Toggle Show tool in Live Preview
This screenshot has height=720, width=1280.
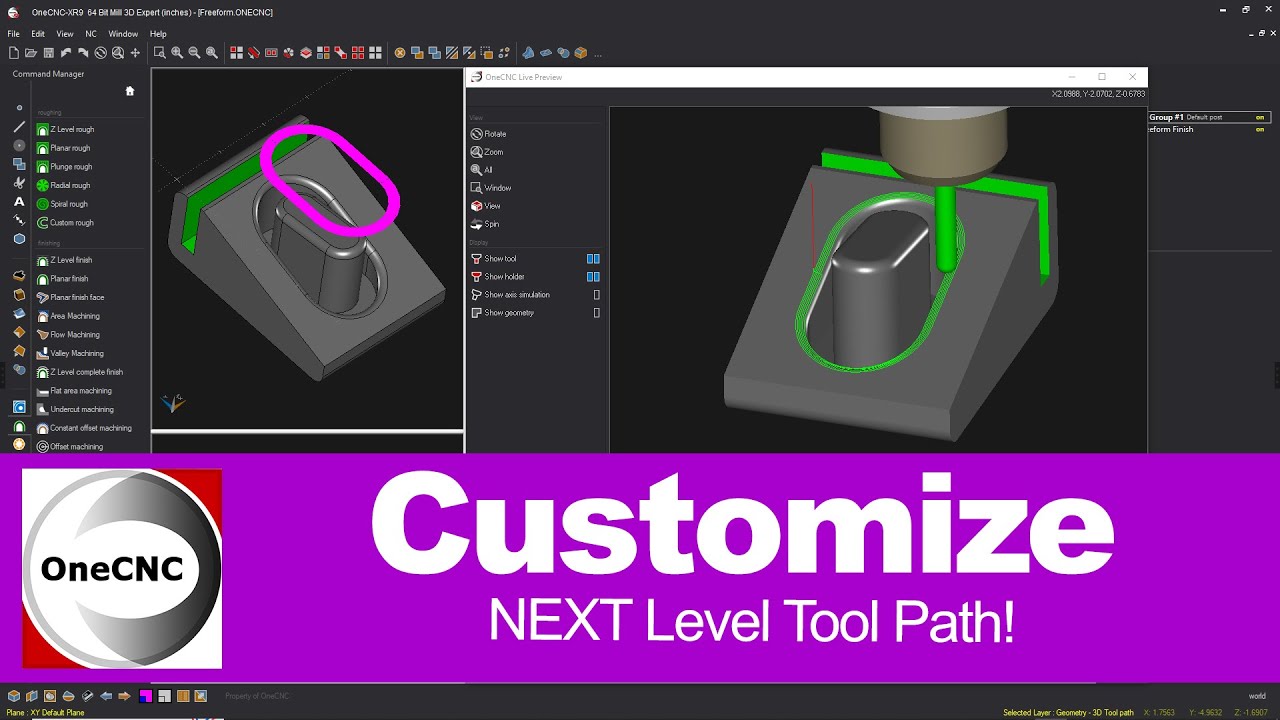point(593,259)
